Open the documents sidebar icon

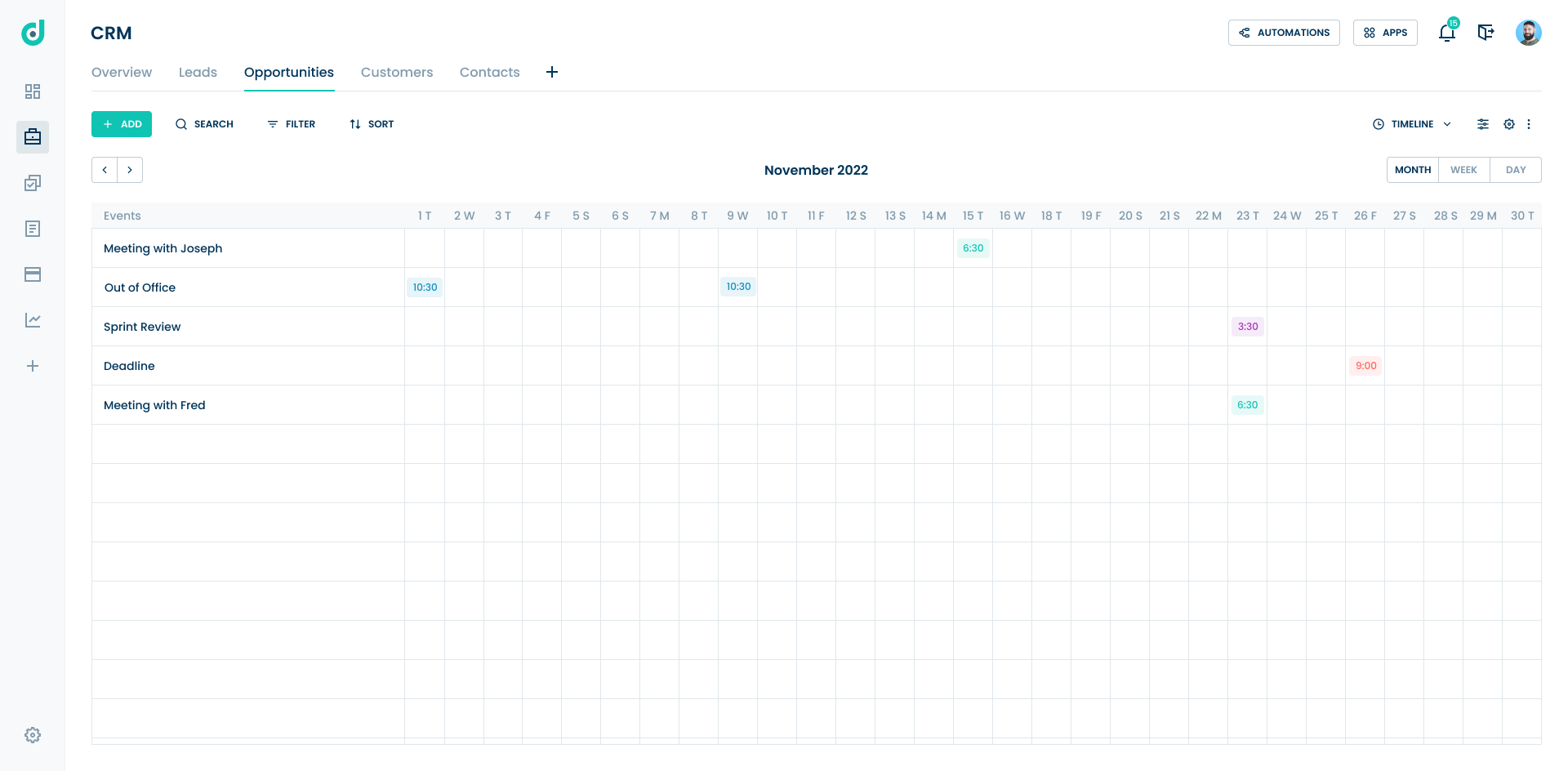[x=33, y=229]
